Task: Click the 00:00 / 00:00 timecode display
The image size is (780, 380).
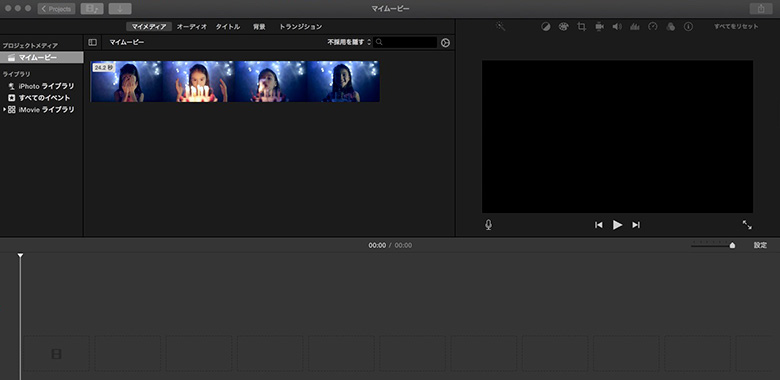Action: pos(390,245)
